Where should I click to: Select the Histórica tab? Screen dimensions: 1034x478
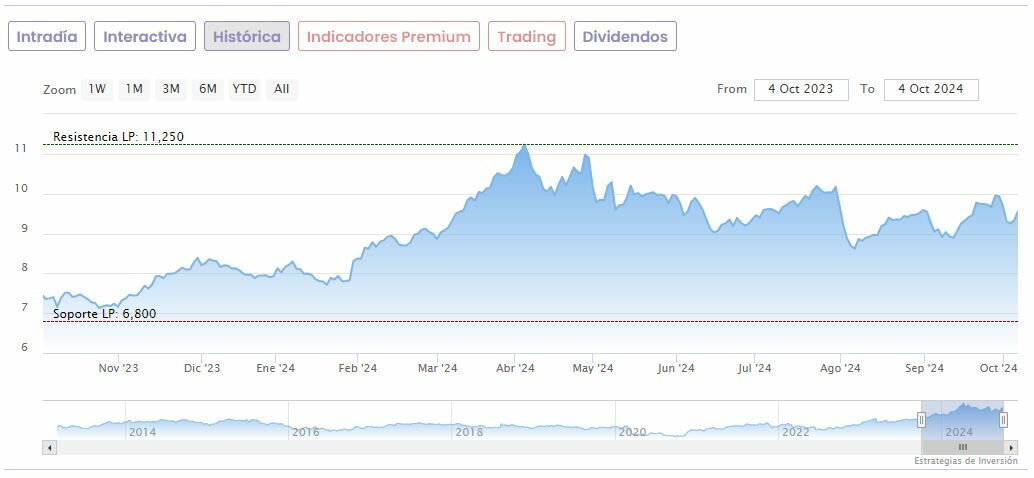pos(247,37)
